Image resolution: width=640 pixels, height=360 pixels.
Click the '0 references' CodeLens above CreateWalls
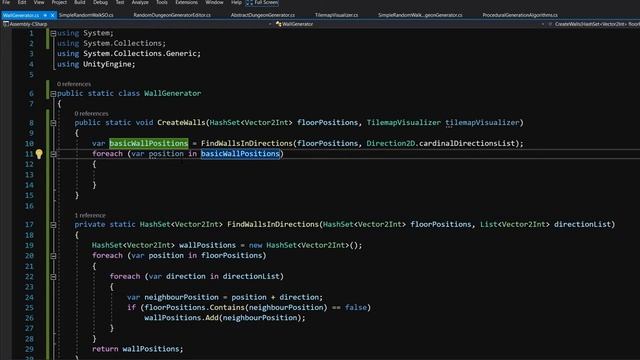[x=91, y=113]
